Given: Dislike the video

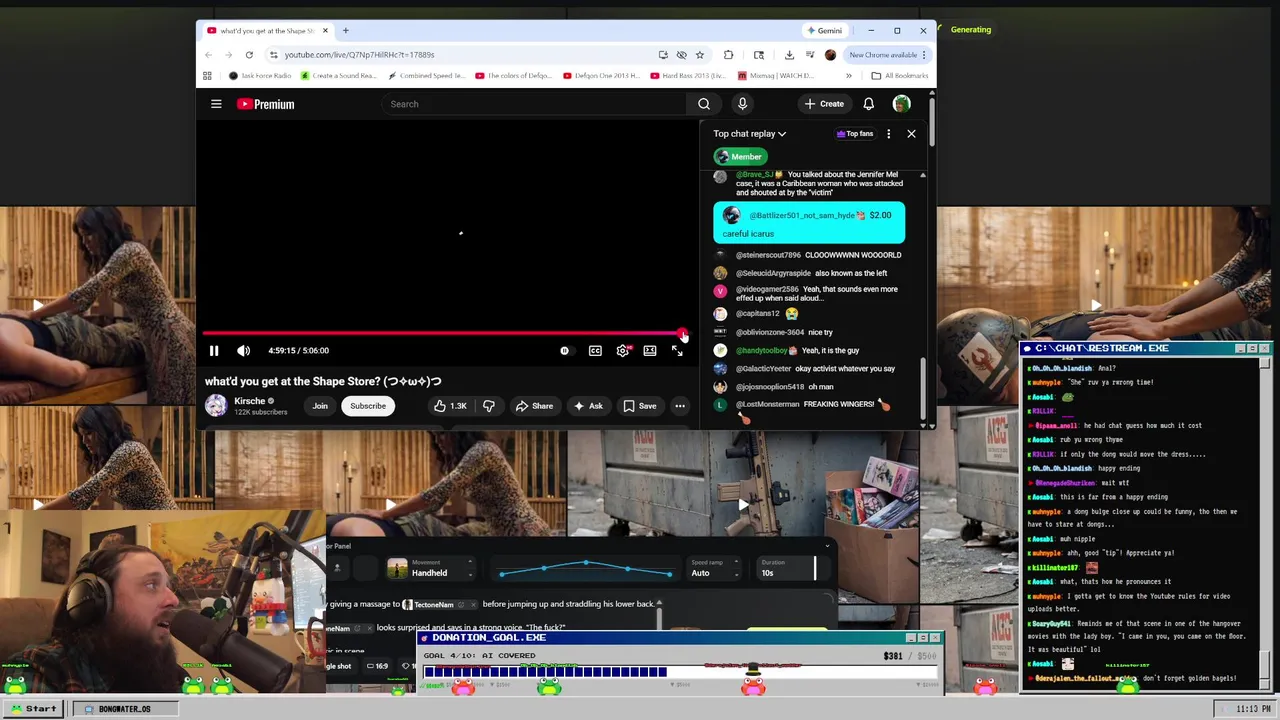Looking at the screenshot, I should click(x=489, y=406).
